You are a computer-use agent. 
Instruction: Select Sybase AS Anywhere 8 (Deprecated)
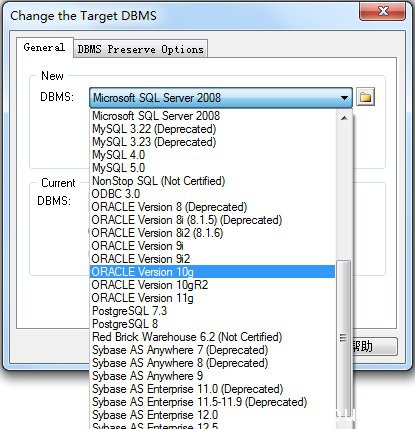(213, 363)
